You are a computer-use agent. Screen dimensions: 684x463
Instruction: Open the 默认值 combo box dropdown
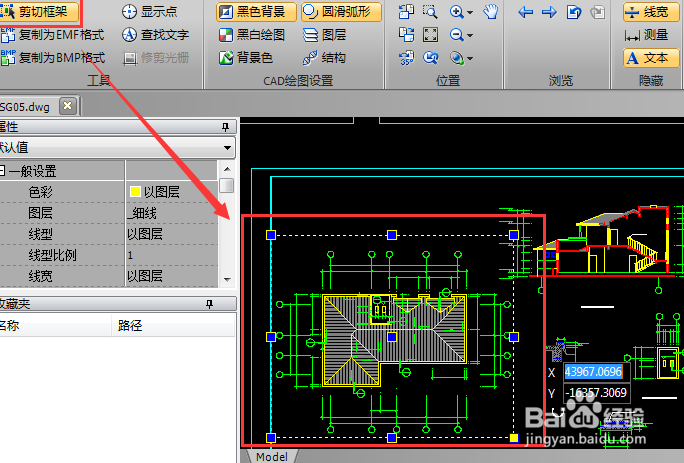pyautogui.click(x=227, y=147)
